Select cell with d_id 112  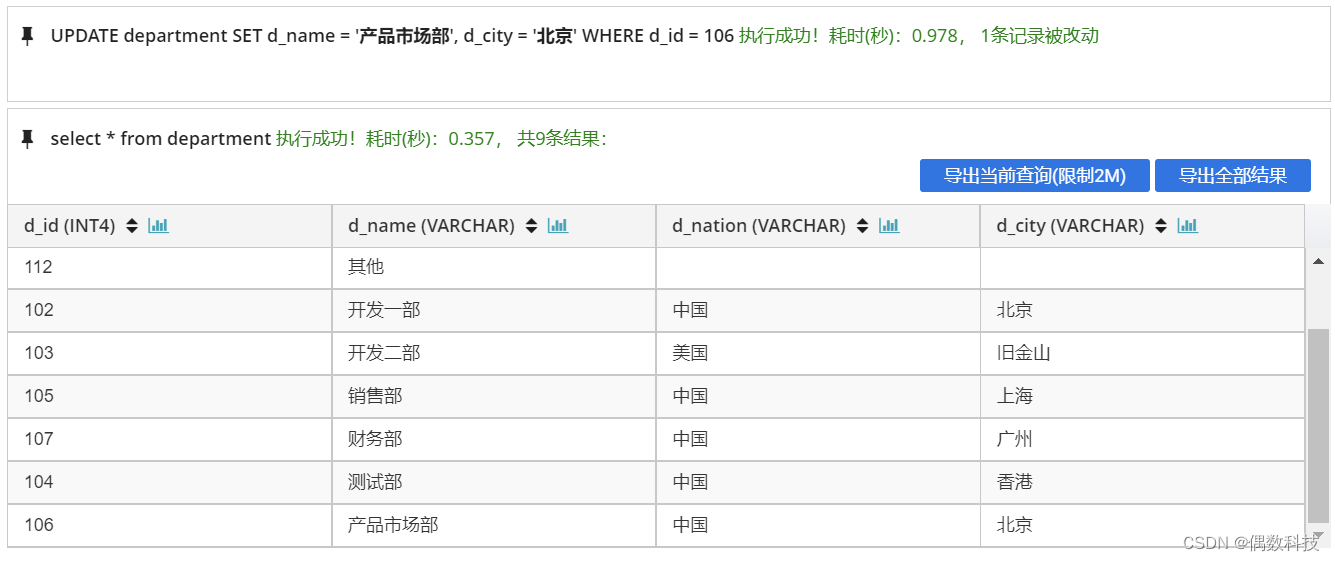click(x=170, y=267)
